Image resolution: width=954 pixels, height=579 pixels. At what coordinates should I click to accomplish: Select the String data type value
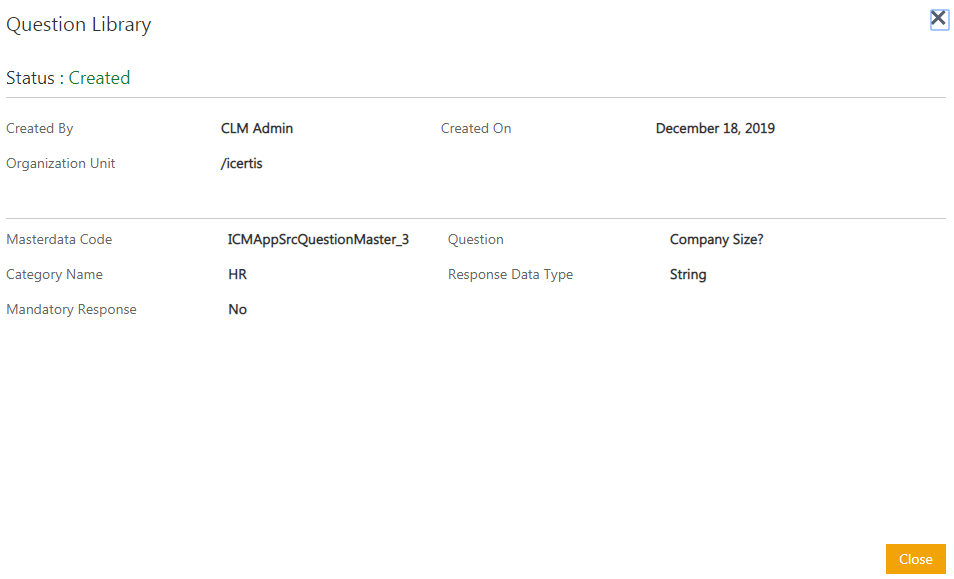(x=688, y=275)
